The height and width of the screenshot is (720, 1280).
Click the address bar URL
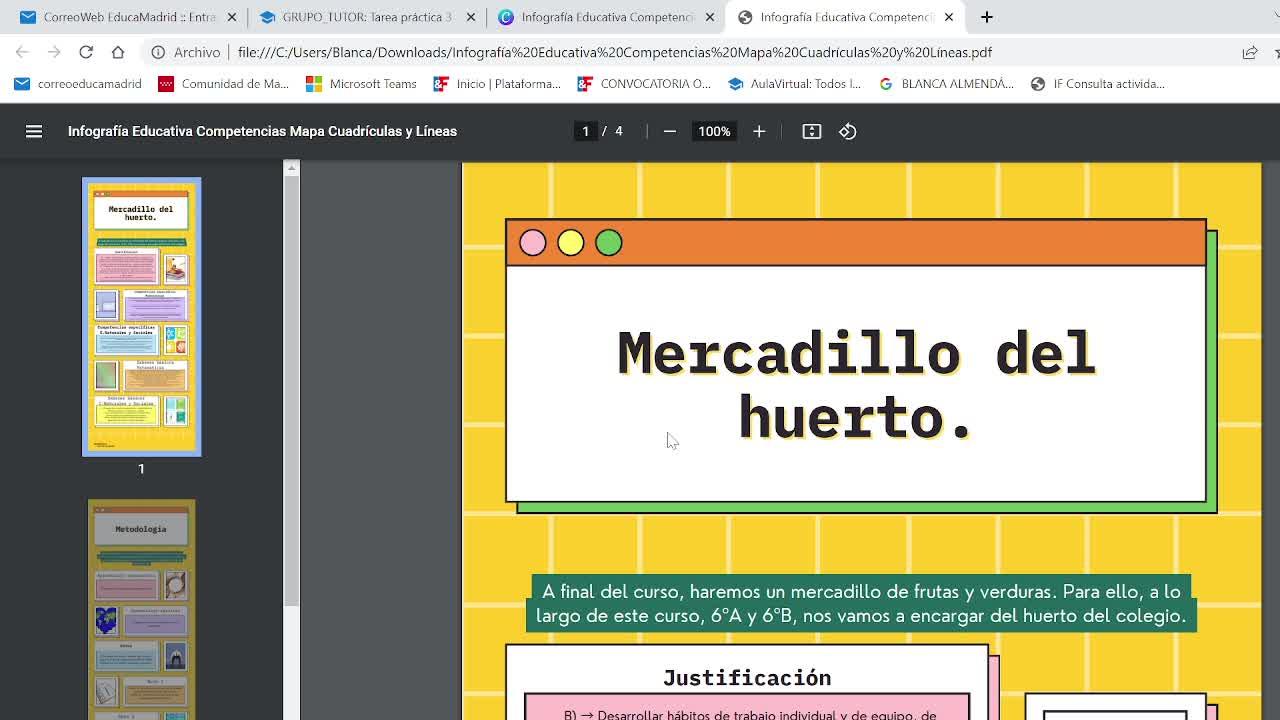614,52
